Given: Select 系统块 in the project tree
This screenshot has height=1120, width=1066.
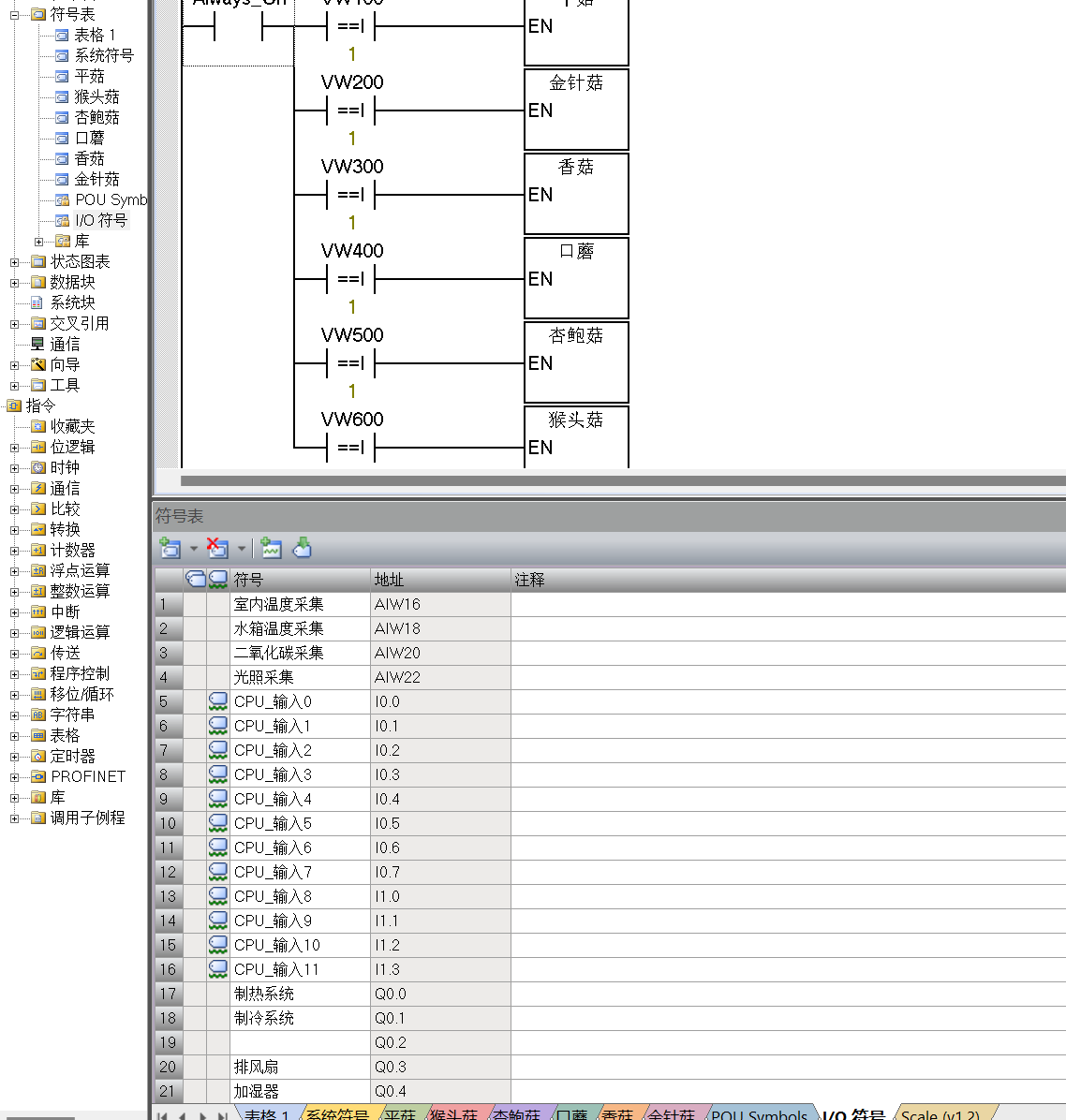Looking at the screenshot, I should (x=72, y=302).
